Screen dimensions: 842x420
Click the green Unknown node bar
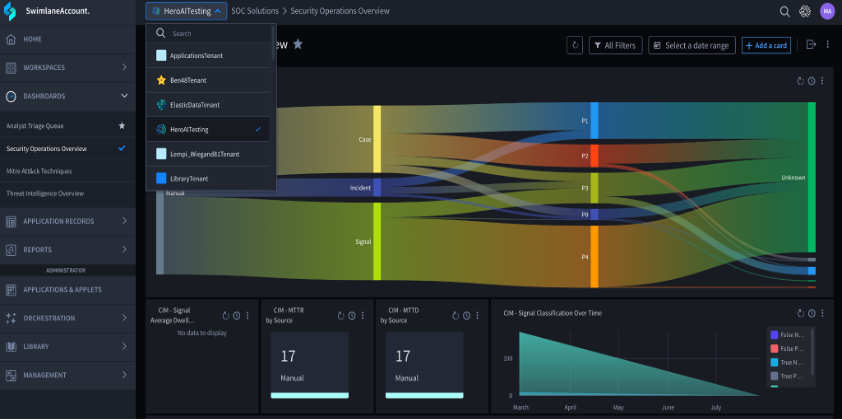(812, 177)
